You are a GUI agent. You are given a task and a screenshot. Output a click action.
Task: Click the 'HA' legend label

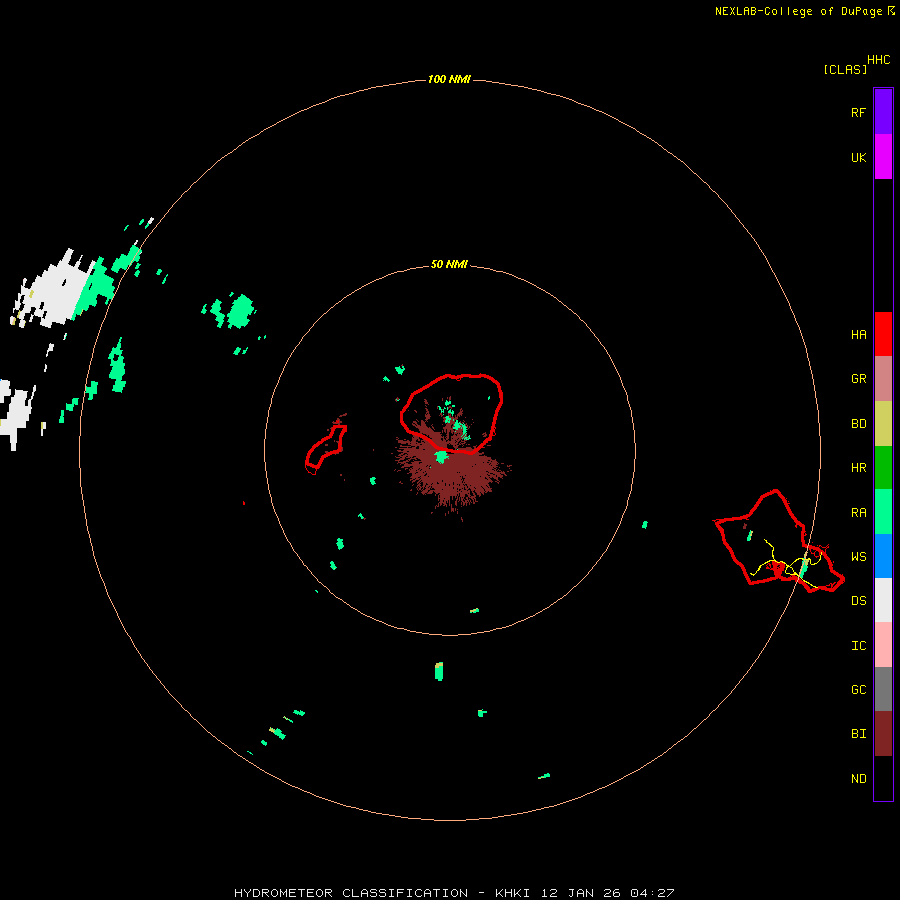coord(858,335)
